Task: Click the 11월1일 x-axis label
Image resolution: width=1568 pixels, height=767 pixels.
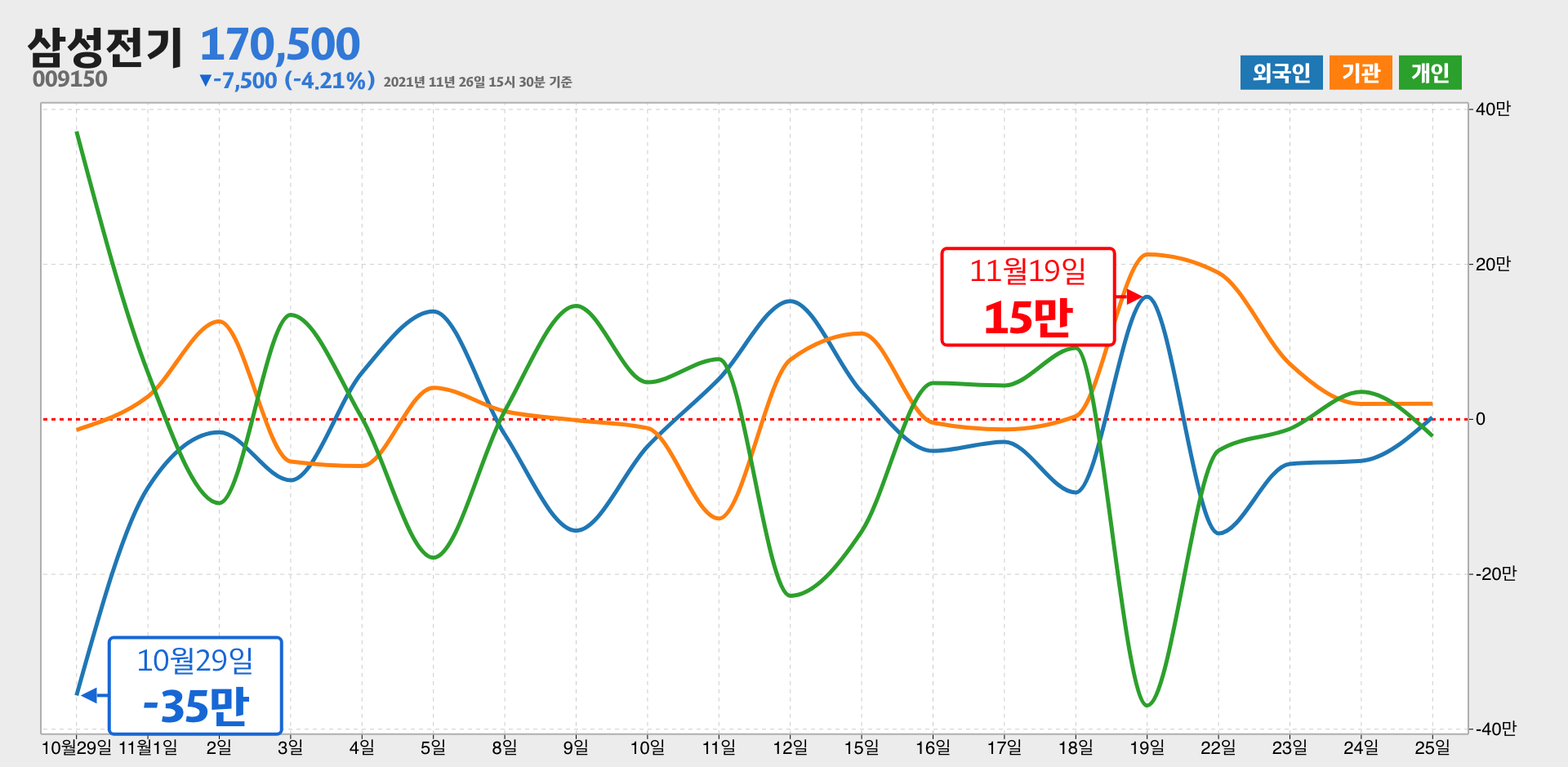Action: point(148,747)
